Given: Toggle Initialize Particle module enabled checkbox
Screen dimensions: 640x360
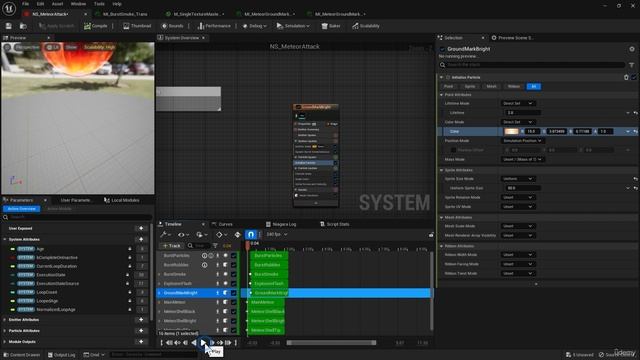Looking at the screenshot, I should pyautogui.click(x=634, y=77).
